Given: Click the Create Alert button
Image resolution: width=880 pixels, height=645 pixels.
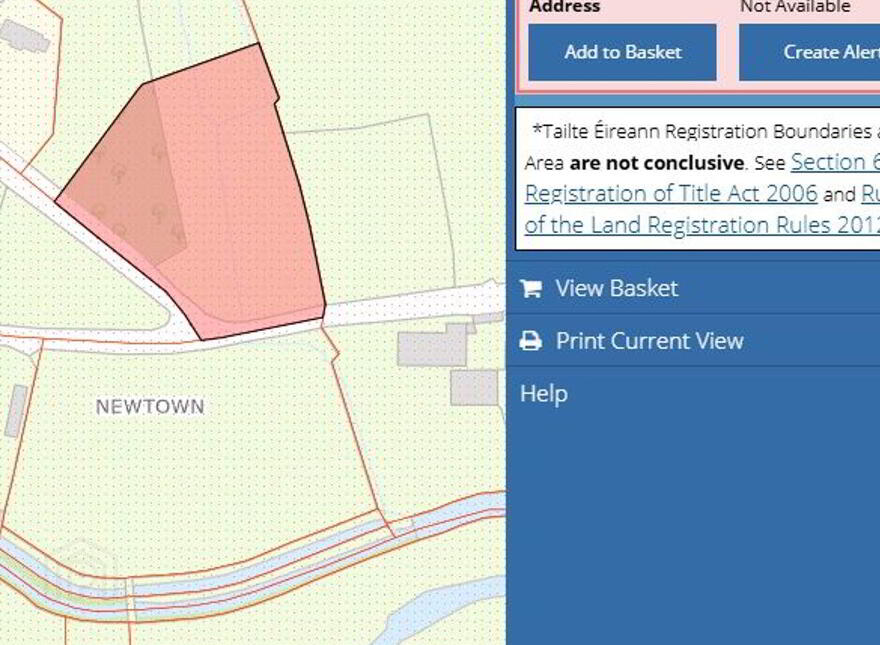Looking at the screenshot, I should click(809, 52).
